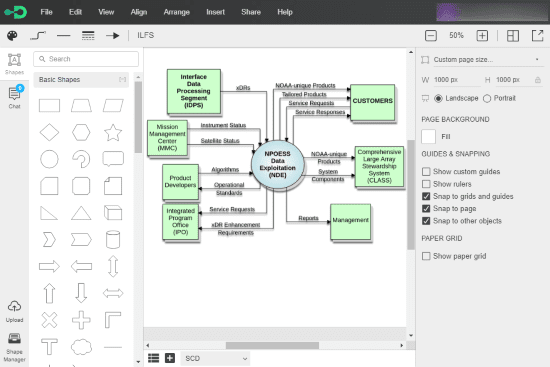The height and width of the screenshot is (367, 550).
Task: Open the Edit menu
Action: (75, 12)
